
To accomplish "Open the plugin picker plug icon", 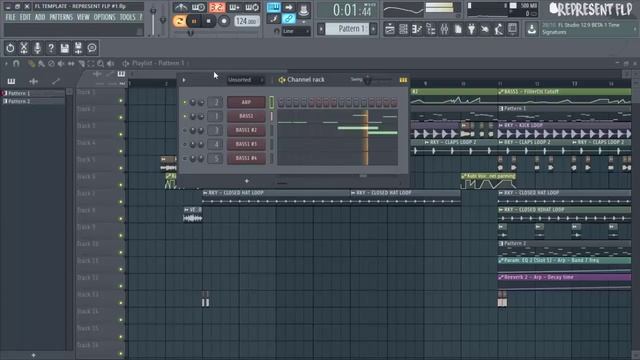I will [471, 29].
